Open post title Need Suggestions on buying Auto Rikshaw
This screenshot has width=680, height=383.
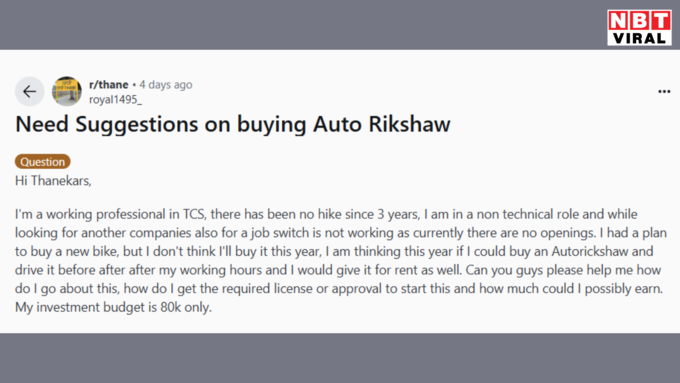(233, 124)
